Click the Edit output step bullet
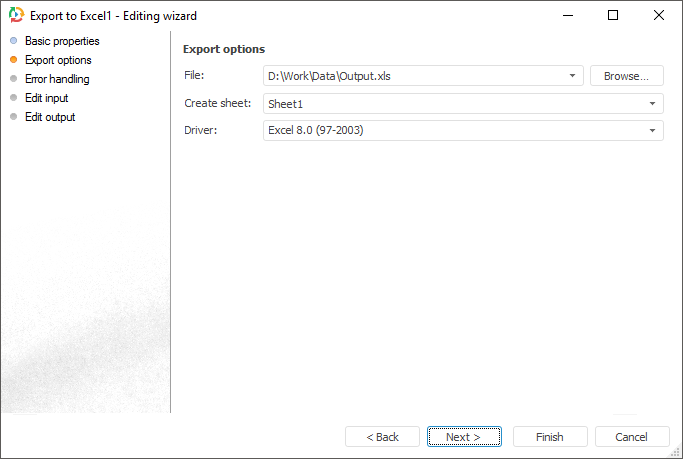The width and height of the screenshot is (683, 459). click(x=13, y=117)
